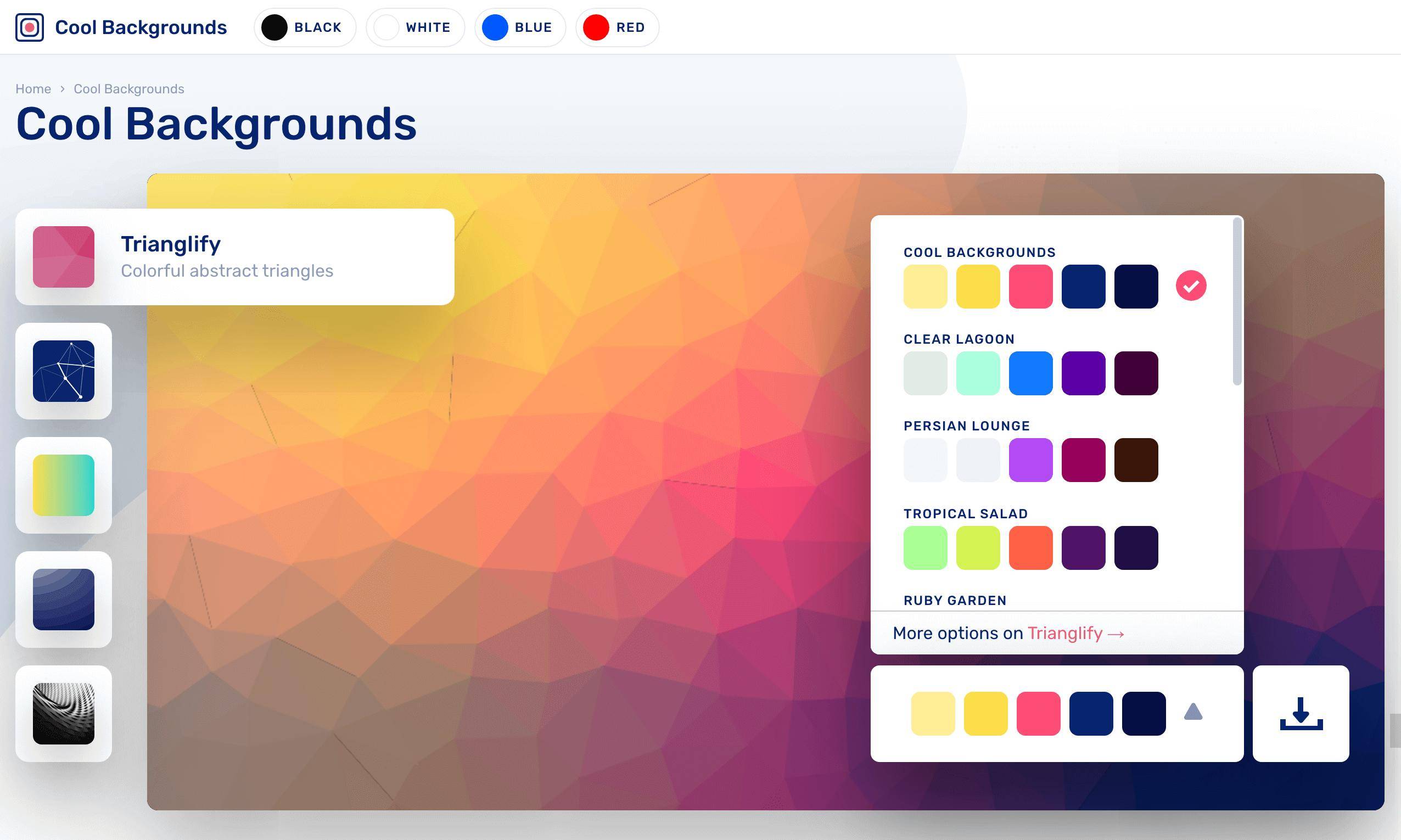Click the Cool Backgrounds logo icon
This screenshot has height=840, width=1401.
tap(30, 27)
